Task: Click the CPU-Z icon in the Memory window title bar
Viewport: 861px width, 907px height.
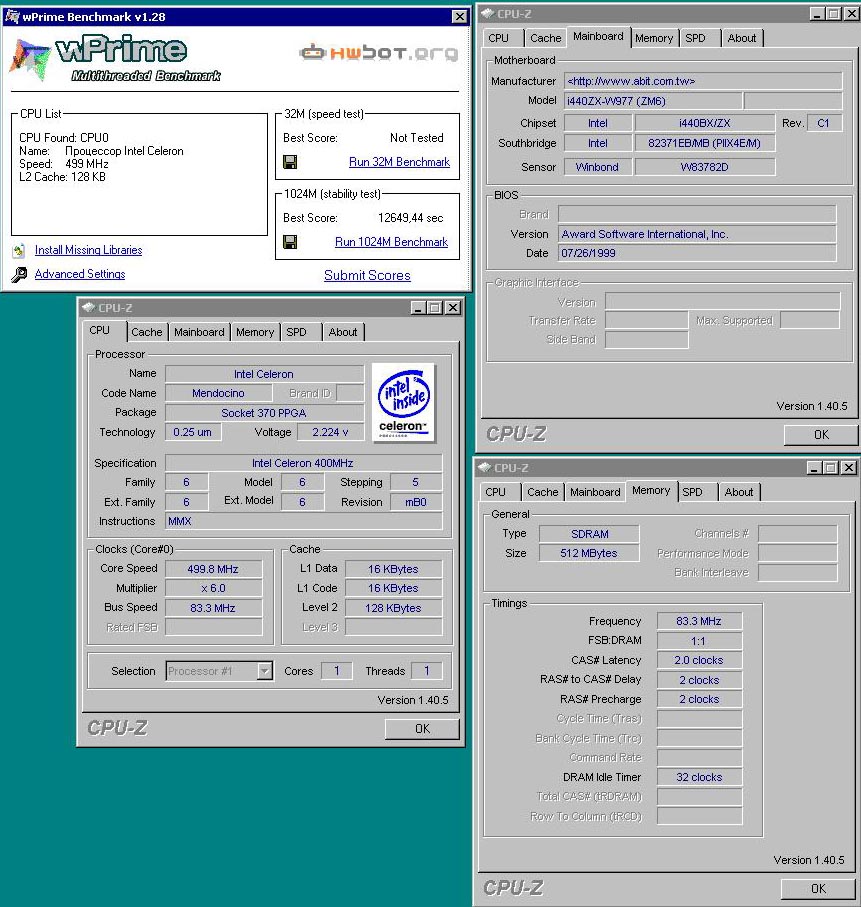Action: [485, 467]
